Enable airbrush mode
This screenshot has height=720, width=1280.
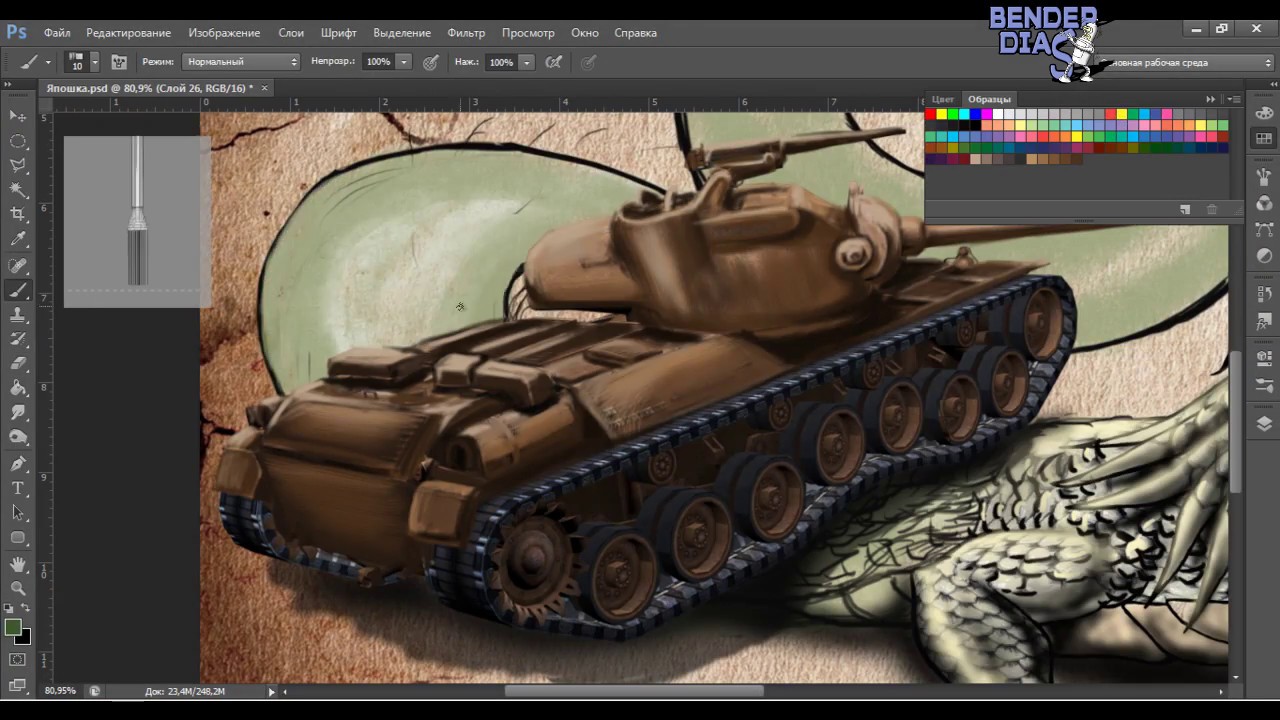pyautogui.click(x=554, y=62)
